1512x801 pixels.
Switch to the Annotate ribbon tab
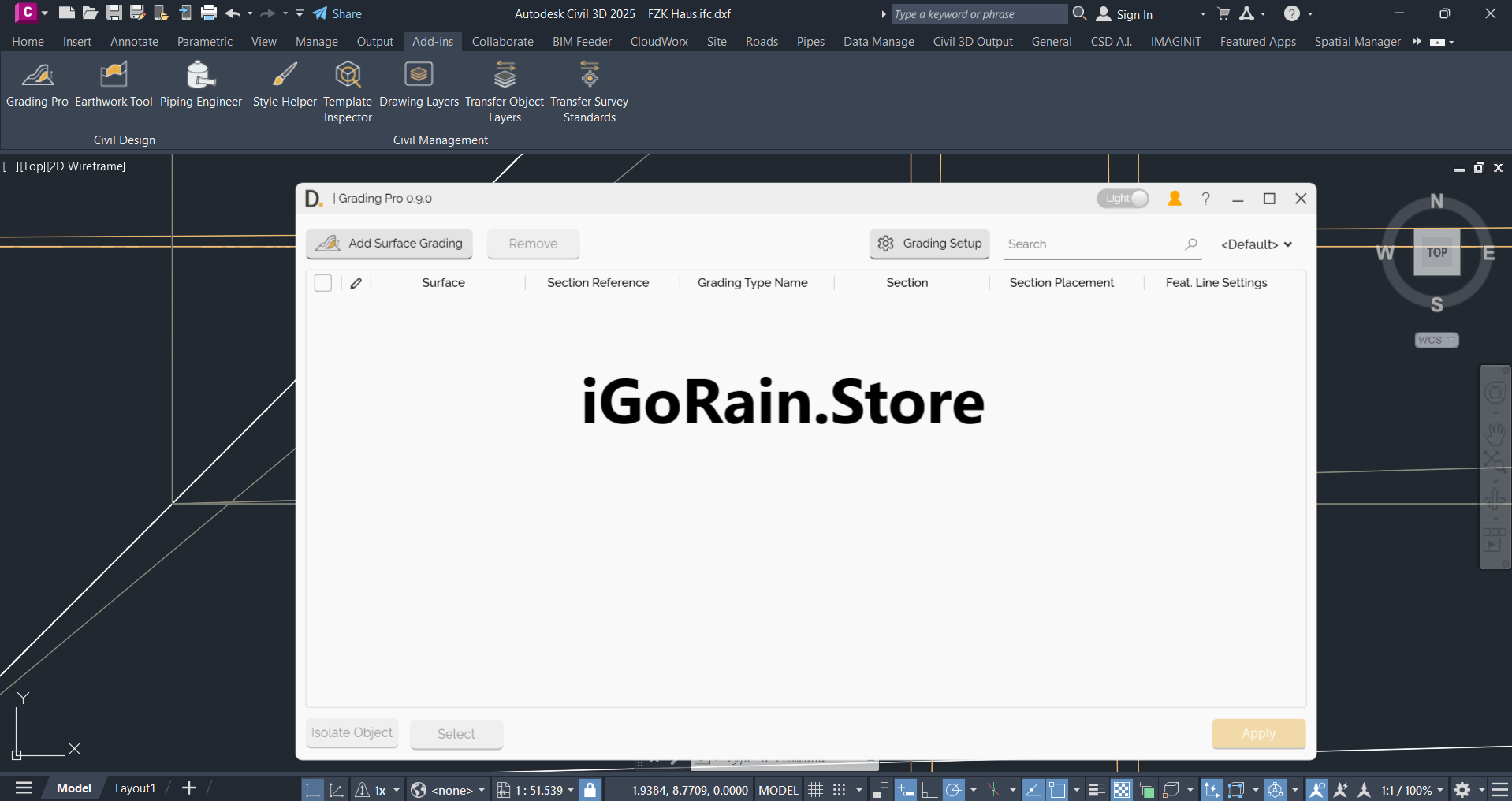(133, 41)
